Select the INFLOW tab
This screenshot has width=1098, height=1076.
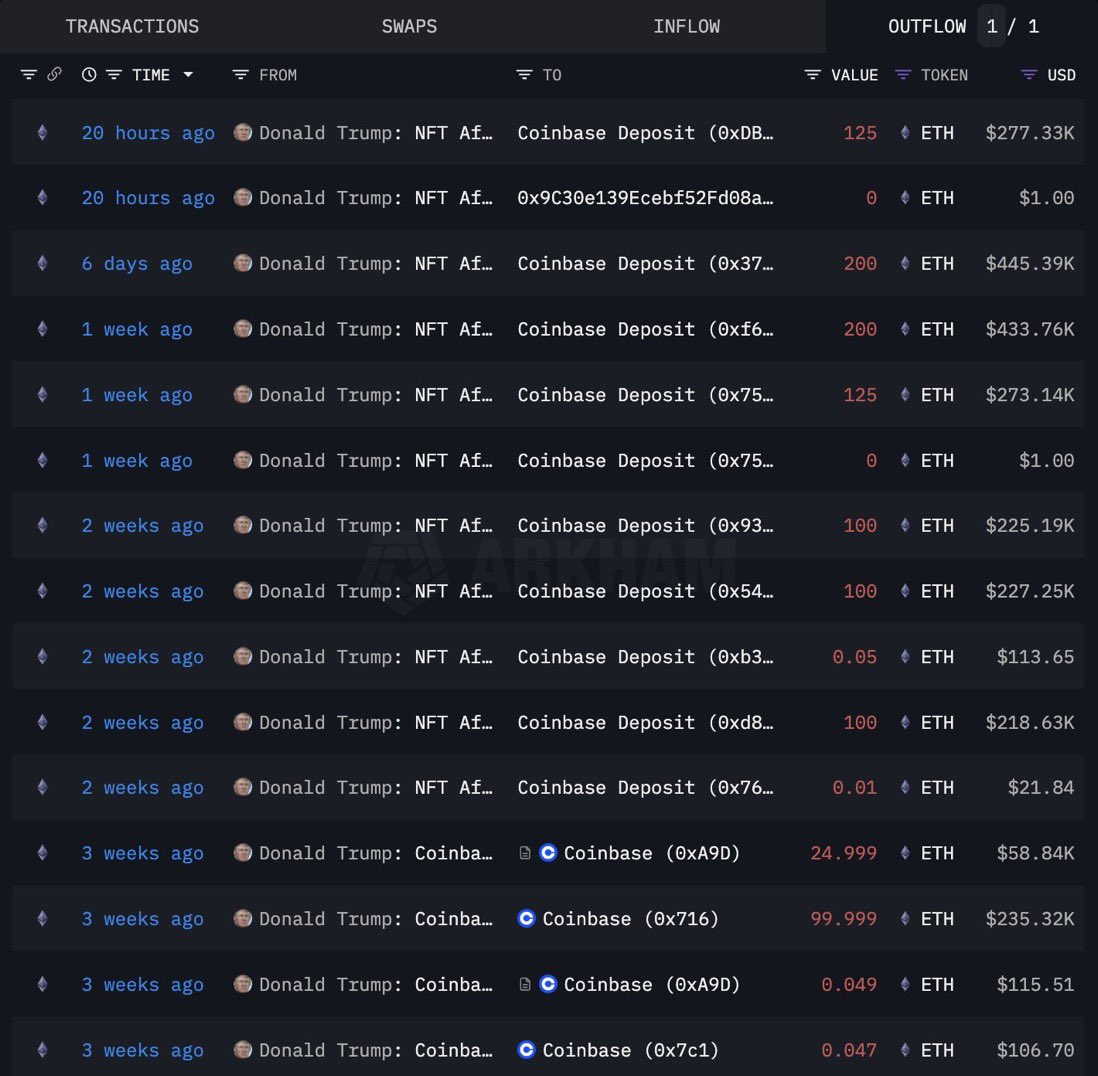pyautogui.click(x=686, y=26)
